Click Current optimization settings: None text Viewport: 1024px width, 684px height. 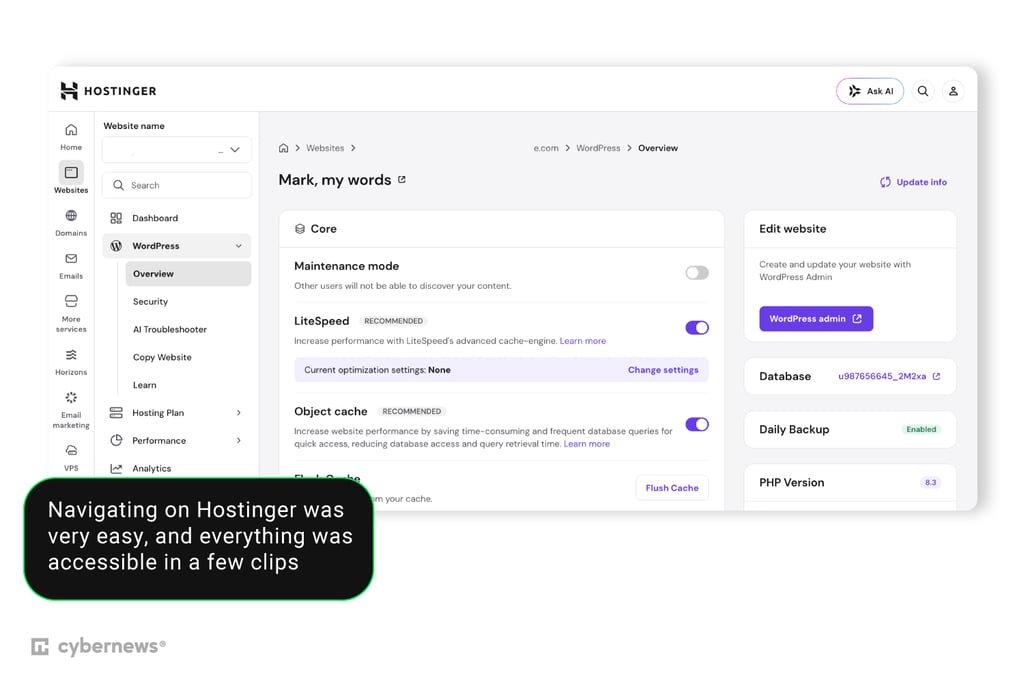coord(377,370)
